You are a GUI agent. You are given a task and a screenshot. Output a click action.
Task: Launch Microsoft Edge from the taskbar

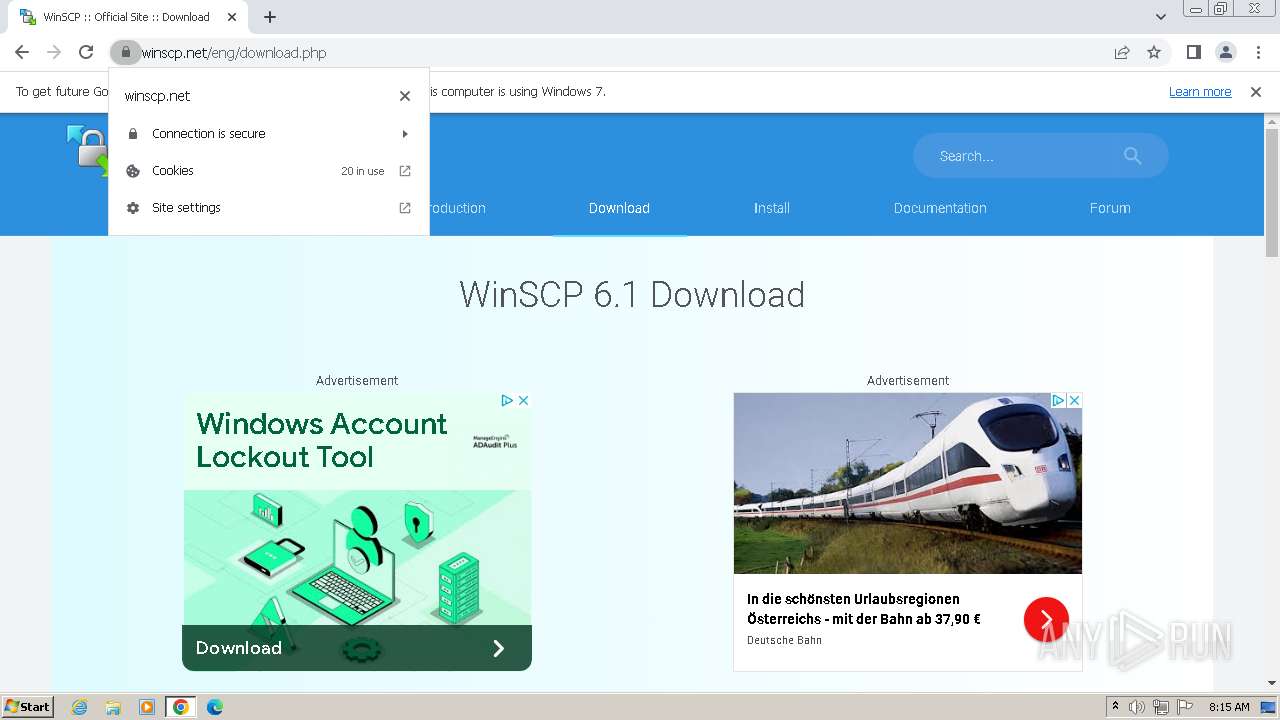(215, 707)
